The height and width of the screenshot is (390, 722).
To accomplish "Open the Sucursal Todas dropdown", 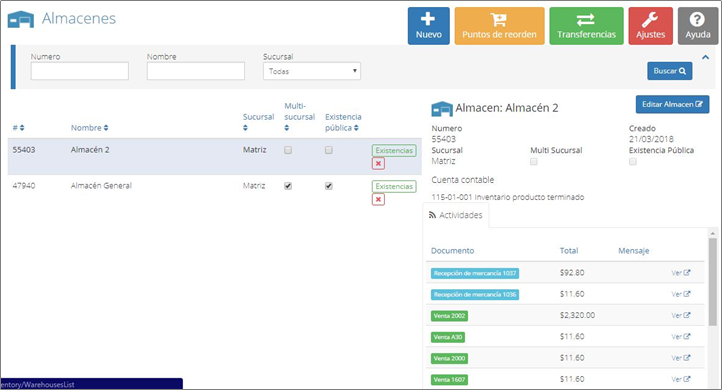I will (312, 71).
